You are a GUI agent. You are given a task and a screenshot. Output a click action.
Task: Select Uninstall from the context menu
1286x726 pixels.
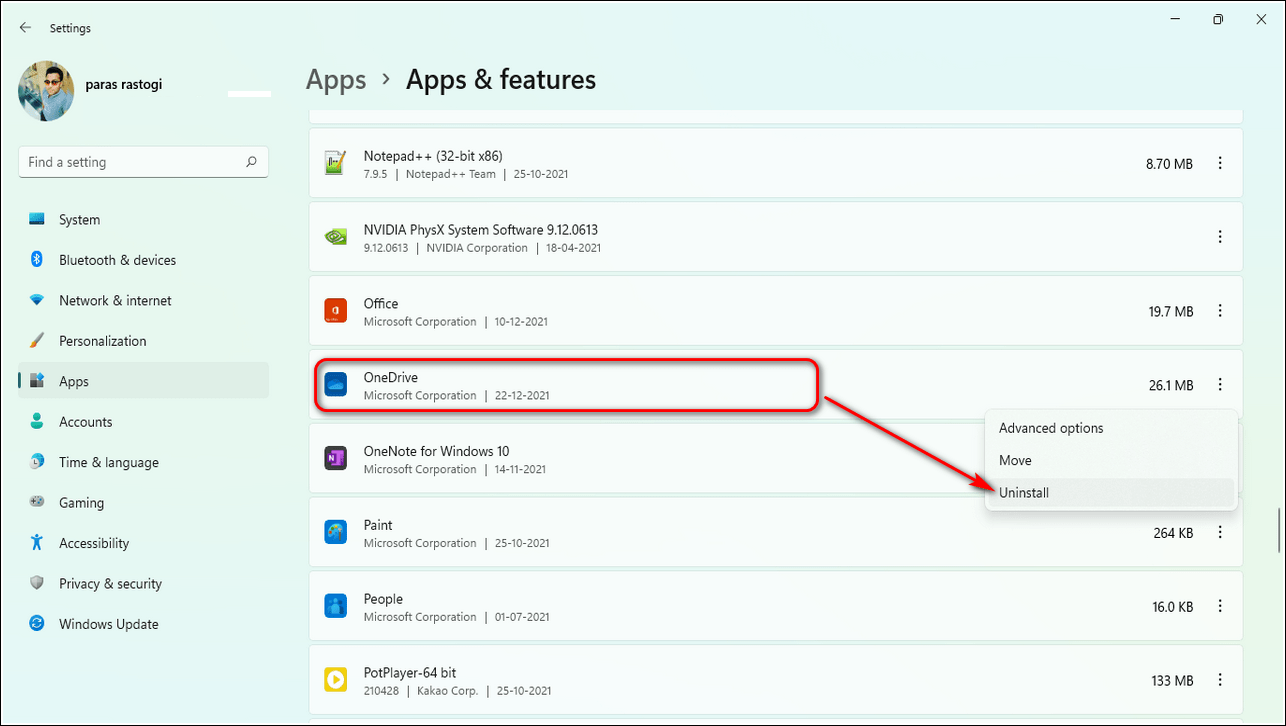(1024, 493)
